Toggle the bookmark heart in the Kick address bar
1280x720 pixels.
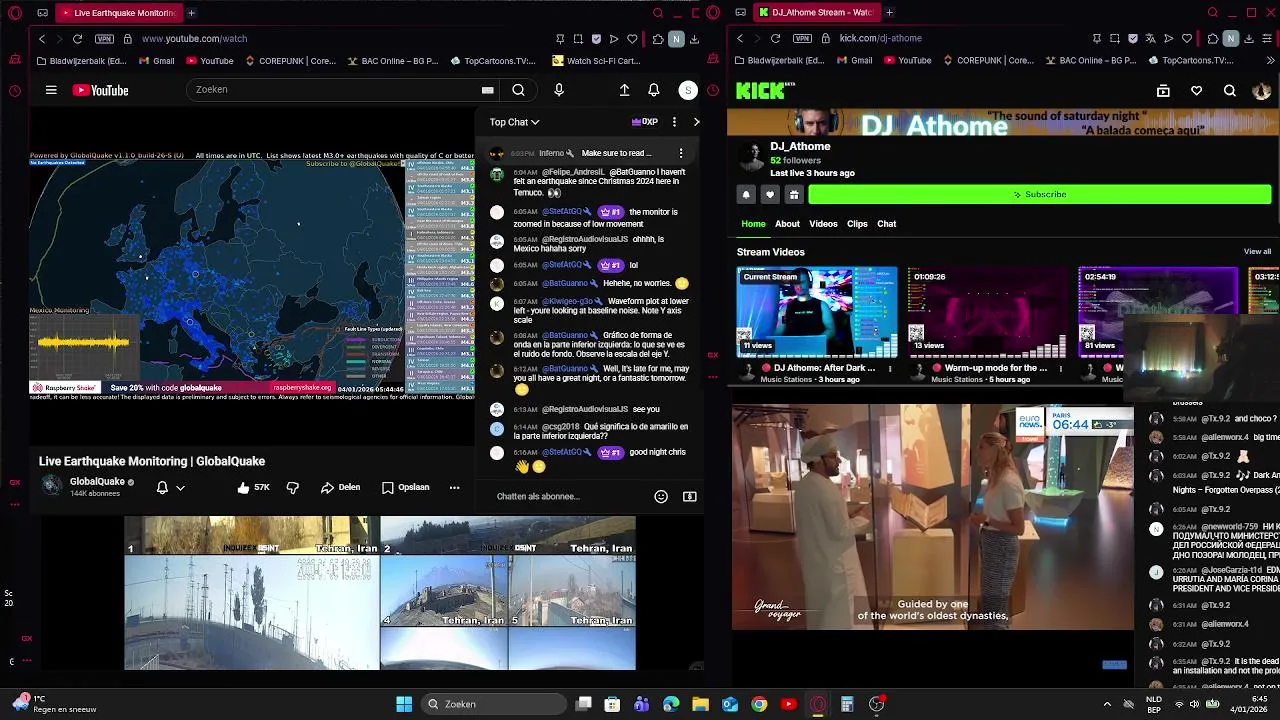(x=1187, y=38)
